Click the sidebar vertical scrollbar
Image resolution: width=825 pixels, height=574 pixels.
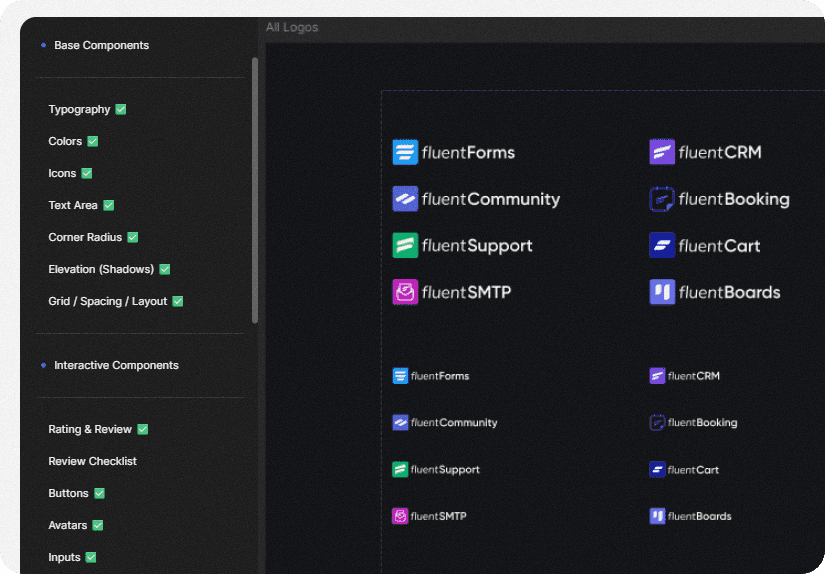point(255,190)
